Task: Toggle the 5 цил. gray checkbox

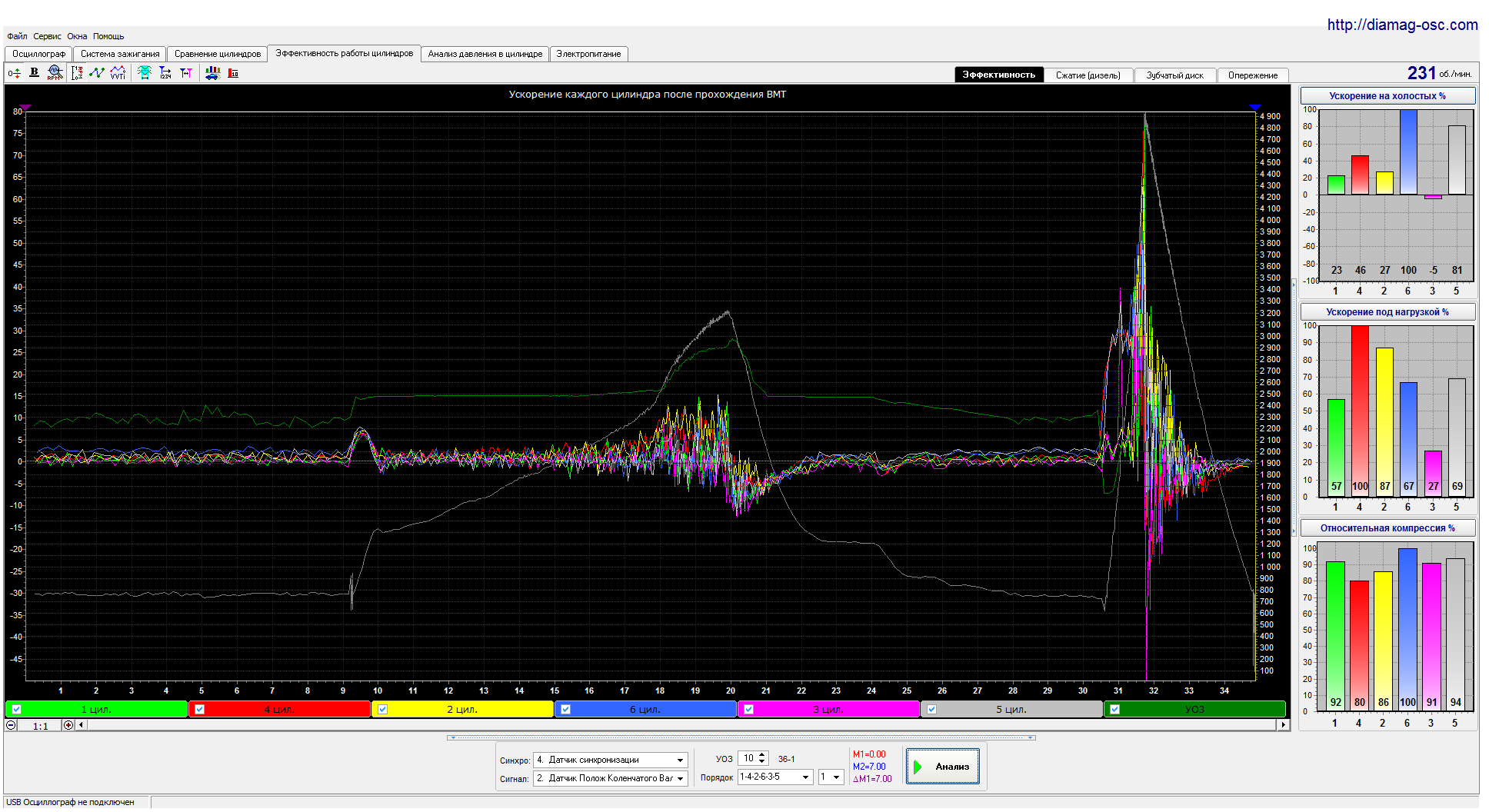Action: click(x=932, y=710)
